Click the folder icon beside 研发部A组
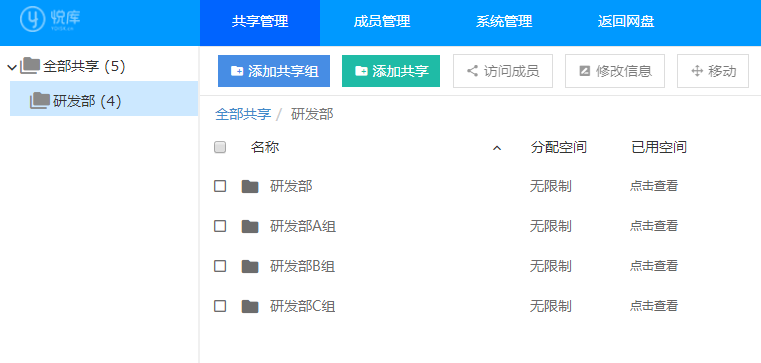The width and height of the screenshot is (761, 363). tap(250, 226)
